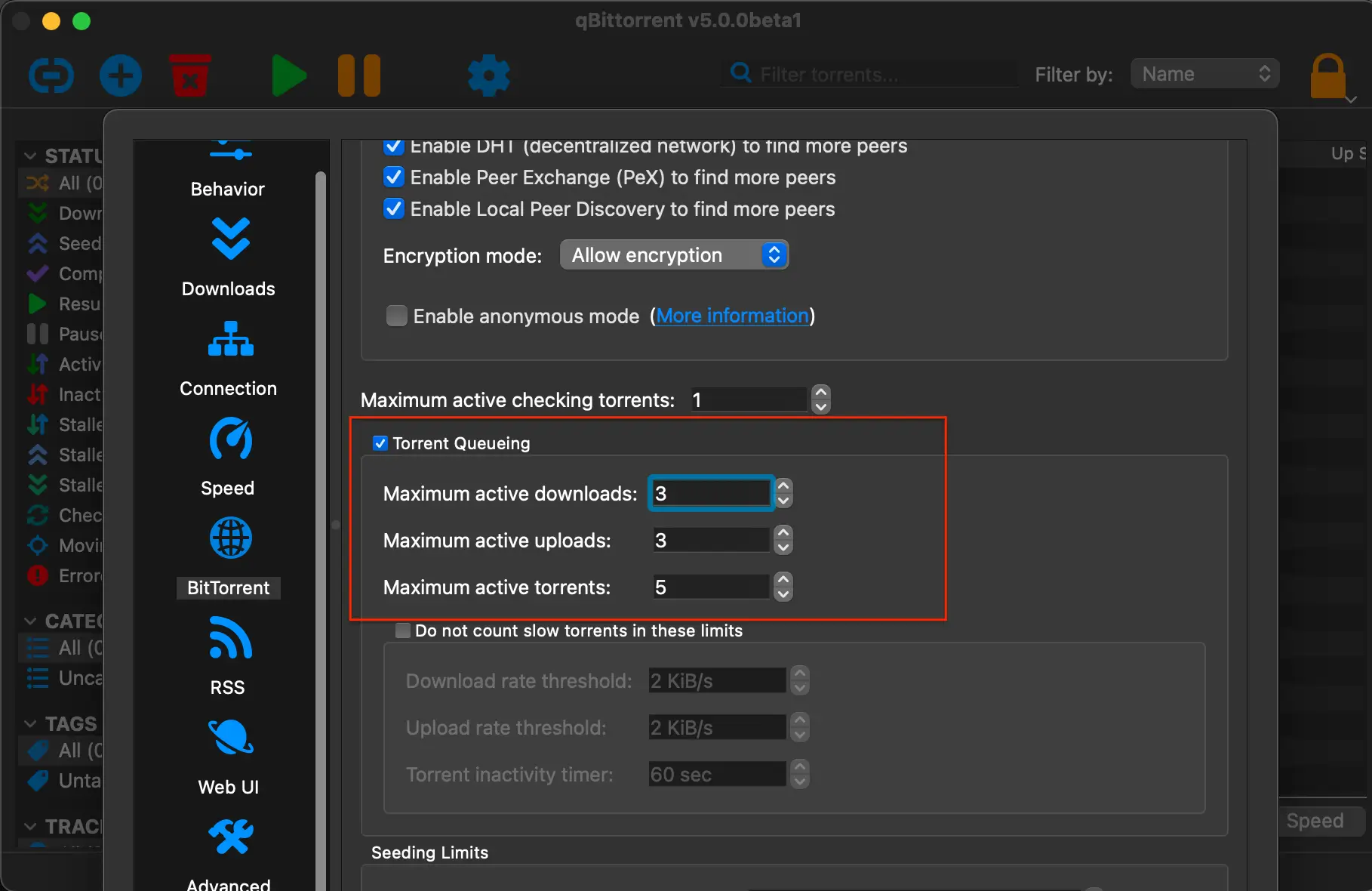This screenshot has height=891, width=1372.
Task: Click the Maximum active checking torrents field
Action: click(x=749, y=400)
